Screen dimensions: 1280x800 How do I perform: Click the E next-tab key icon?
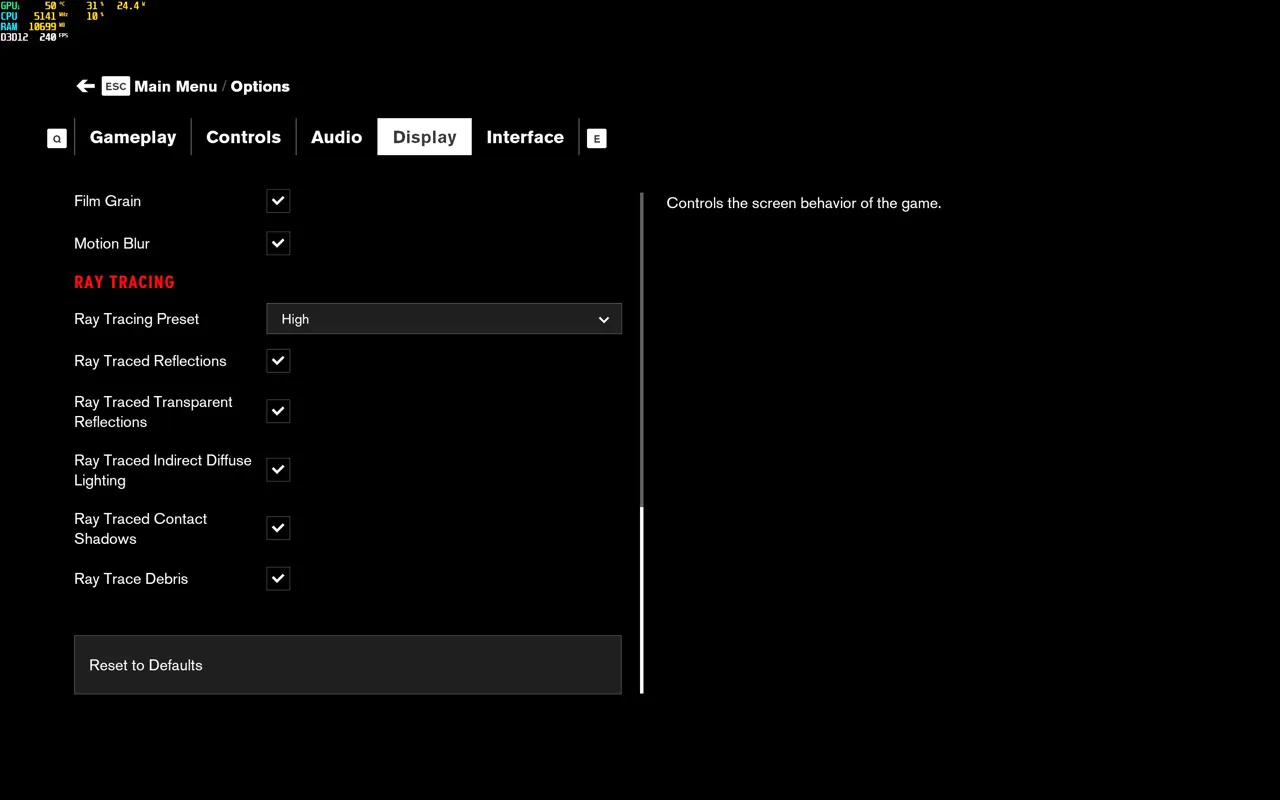(x=596, y=138)
